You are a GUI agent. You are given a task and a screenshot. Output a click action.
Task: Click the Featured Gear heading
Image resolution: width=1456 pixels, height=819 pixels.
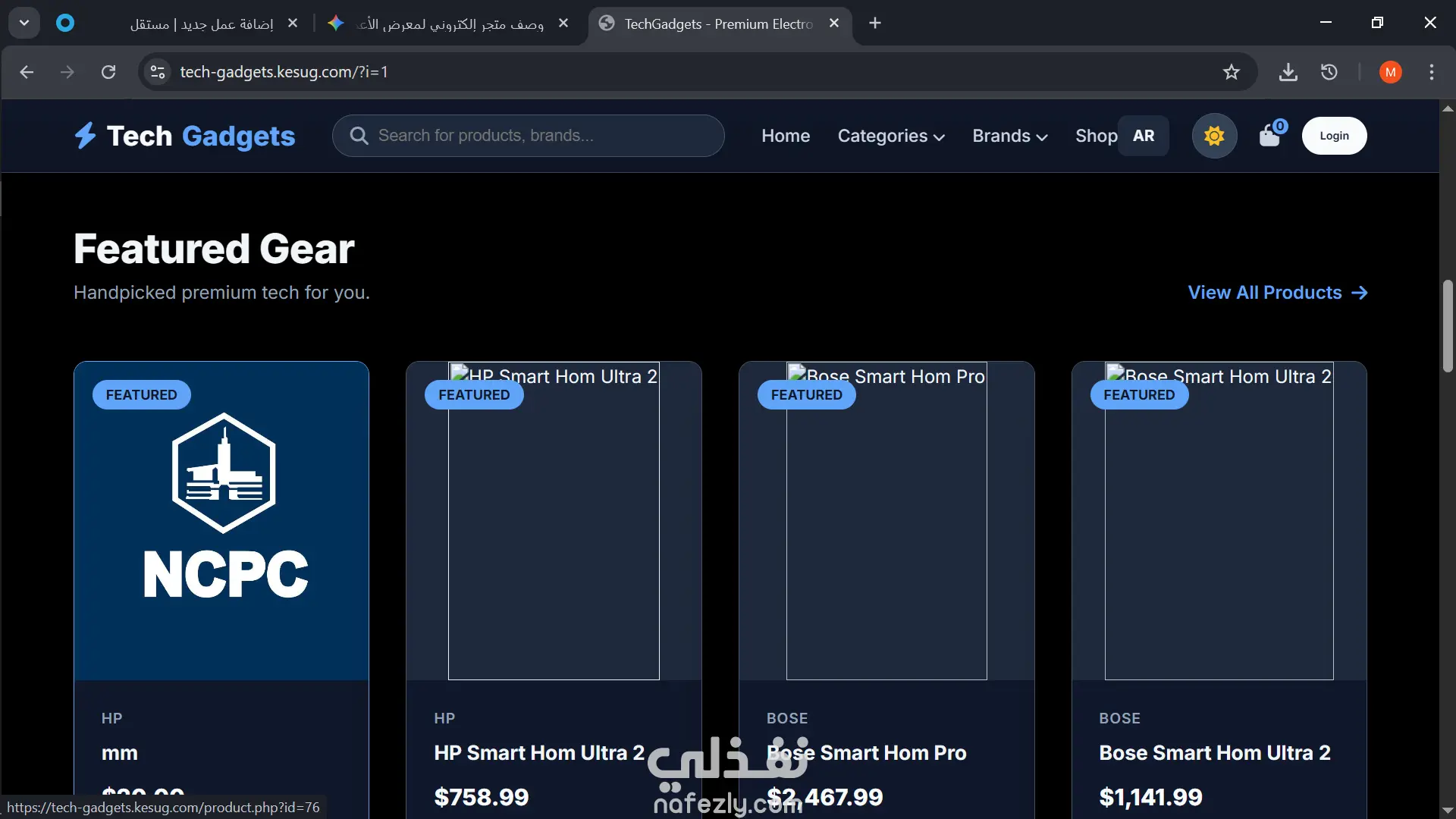pos(214,249)
